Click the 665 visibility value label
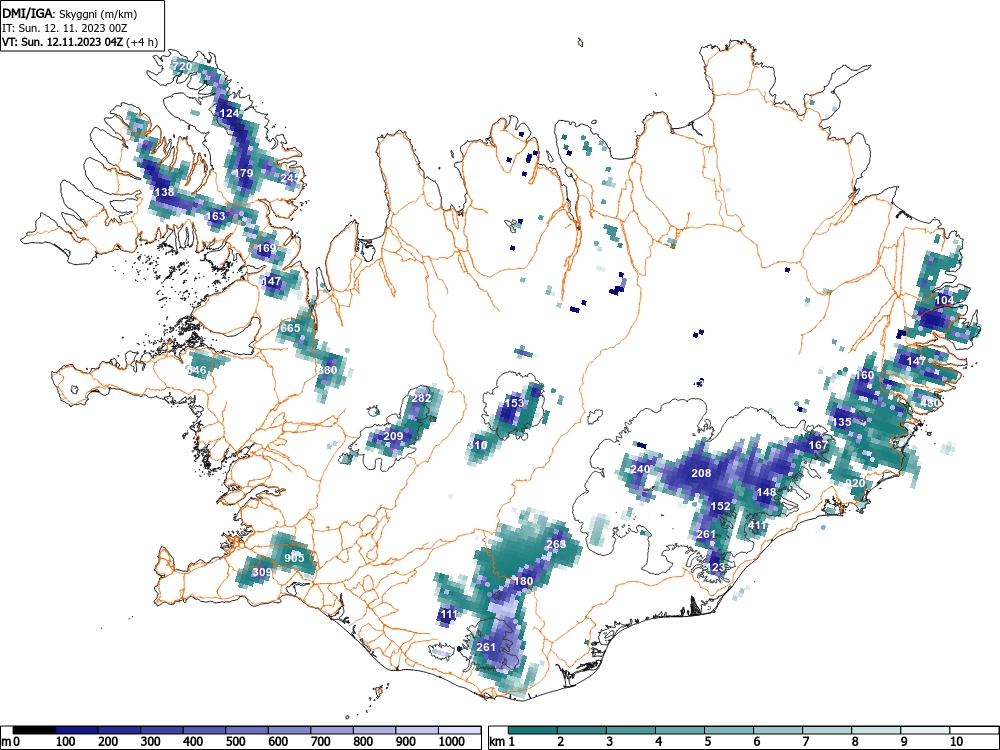The image size is (1000, 750). (290, 328)
